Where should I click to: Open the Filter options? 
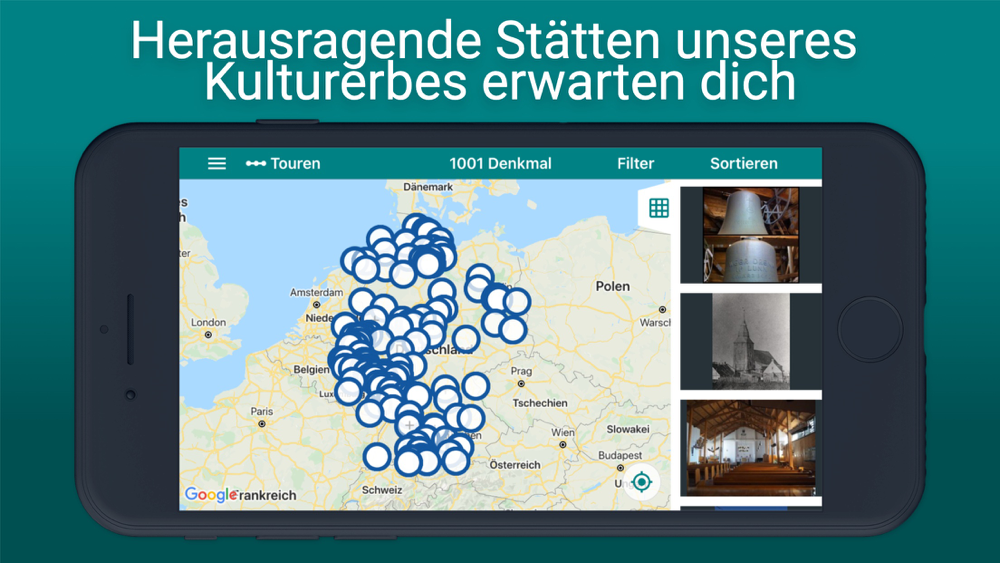tap(635, 163)
